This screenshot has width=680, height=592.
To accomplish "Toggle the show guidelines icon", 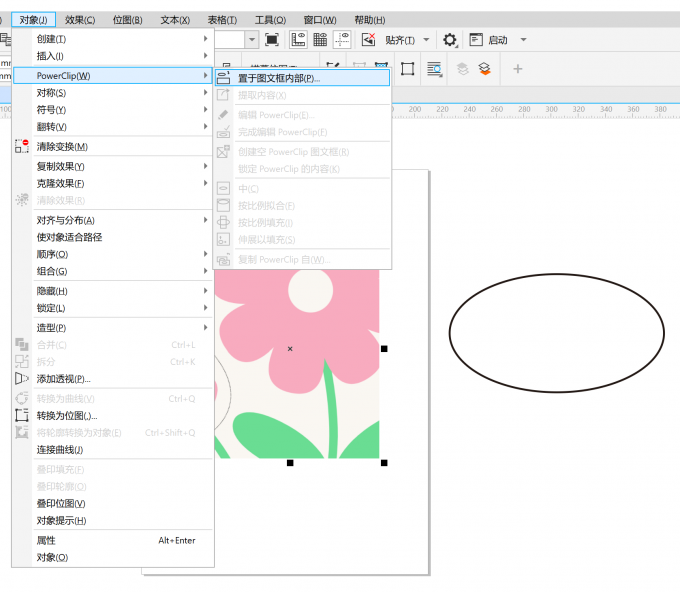I will (342, 40).
